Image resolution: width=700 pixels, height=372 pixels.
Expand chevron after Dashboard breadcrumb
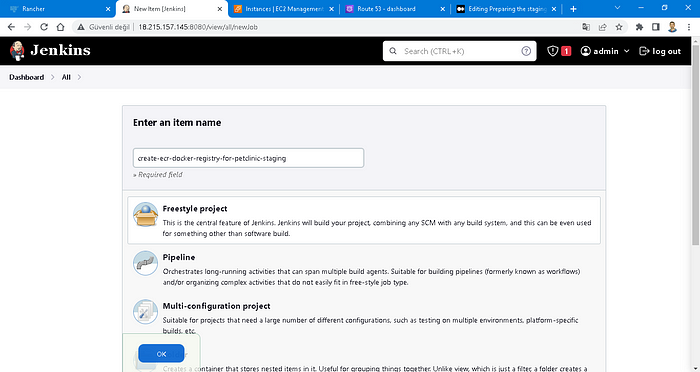click(52, 77)
